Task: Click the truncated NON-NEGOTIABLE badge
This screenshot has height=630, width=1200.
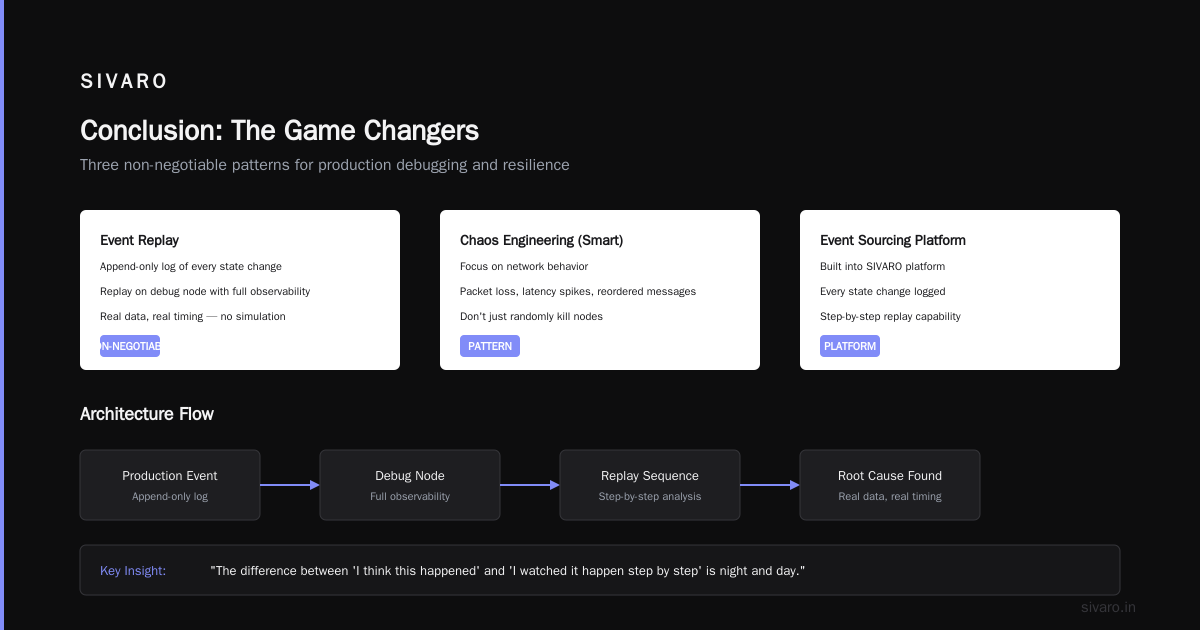Action: [x=130, y=346]
